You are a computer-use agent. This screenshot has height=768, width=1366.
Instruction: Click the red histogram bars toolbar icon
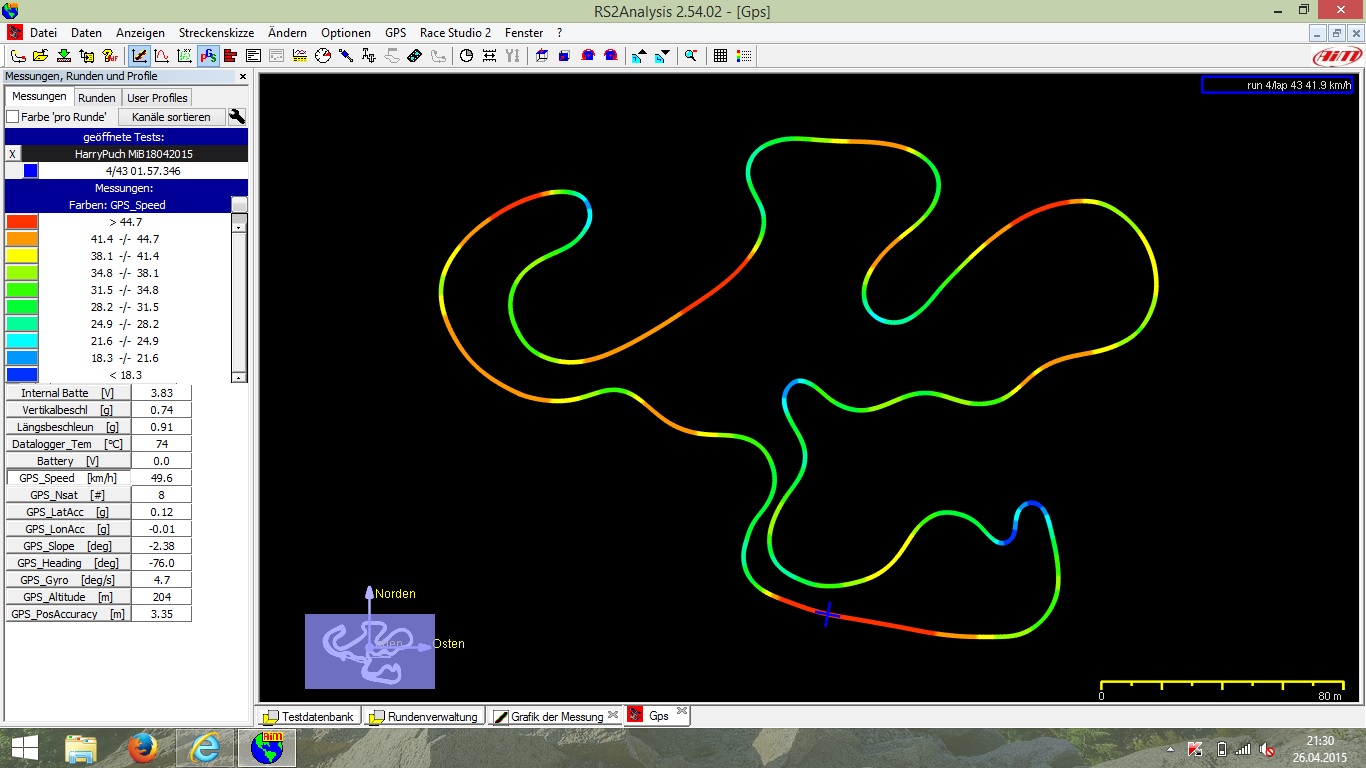click(230, 56)
